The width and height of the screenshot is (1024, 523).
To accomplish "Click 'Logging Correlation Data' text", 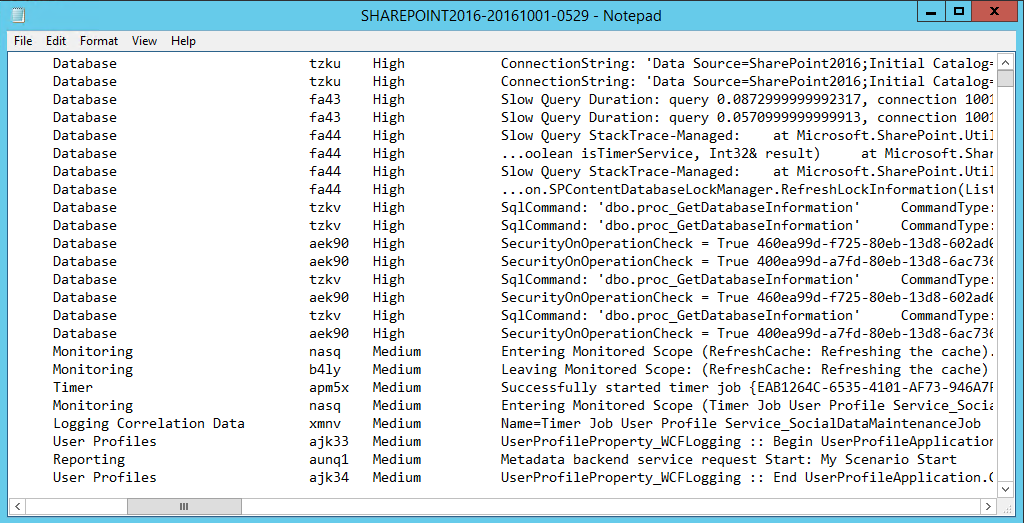I will 149,423.
